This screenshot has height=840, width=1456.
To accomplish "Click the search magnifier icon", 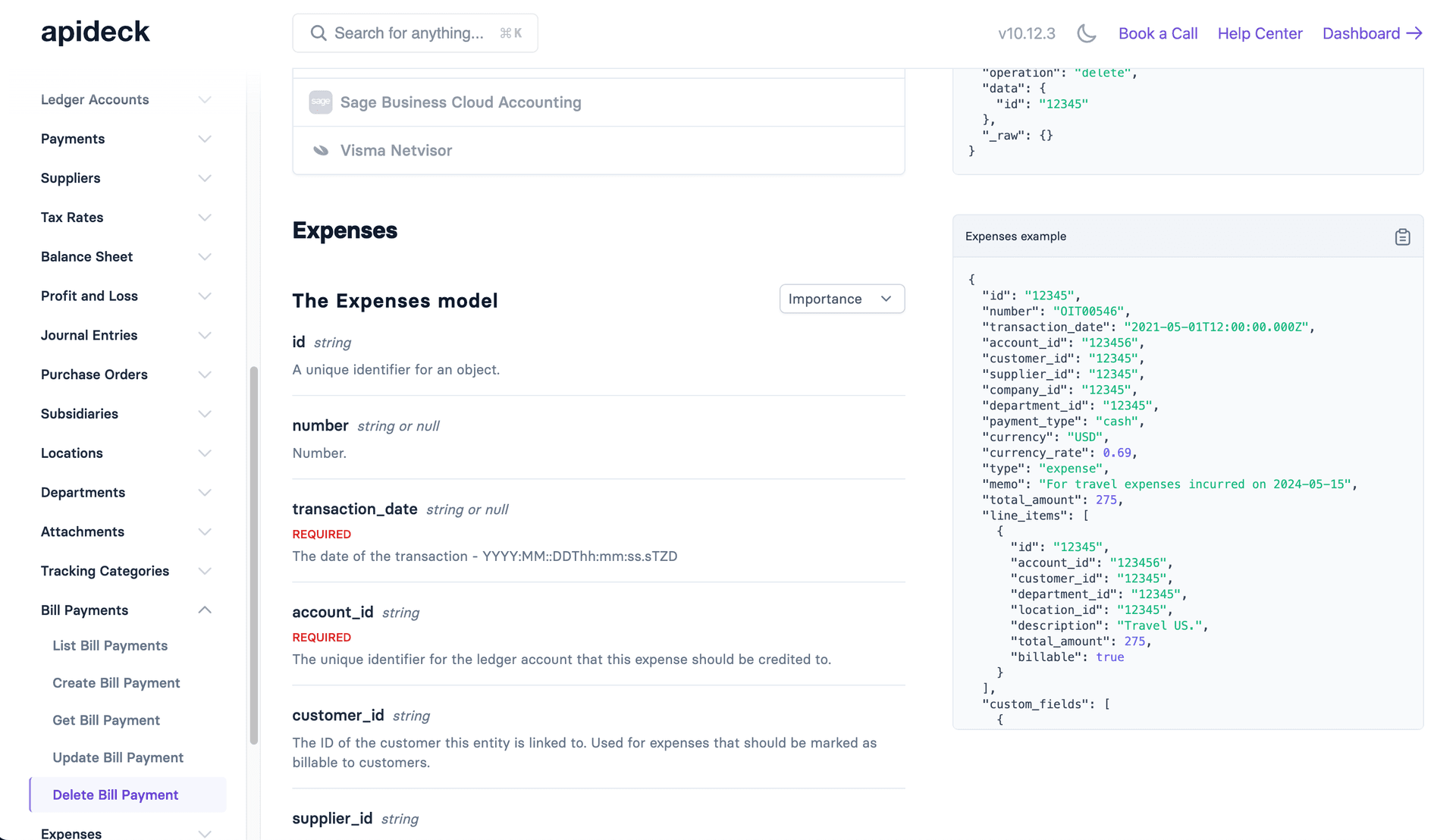I will point(318,33).
